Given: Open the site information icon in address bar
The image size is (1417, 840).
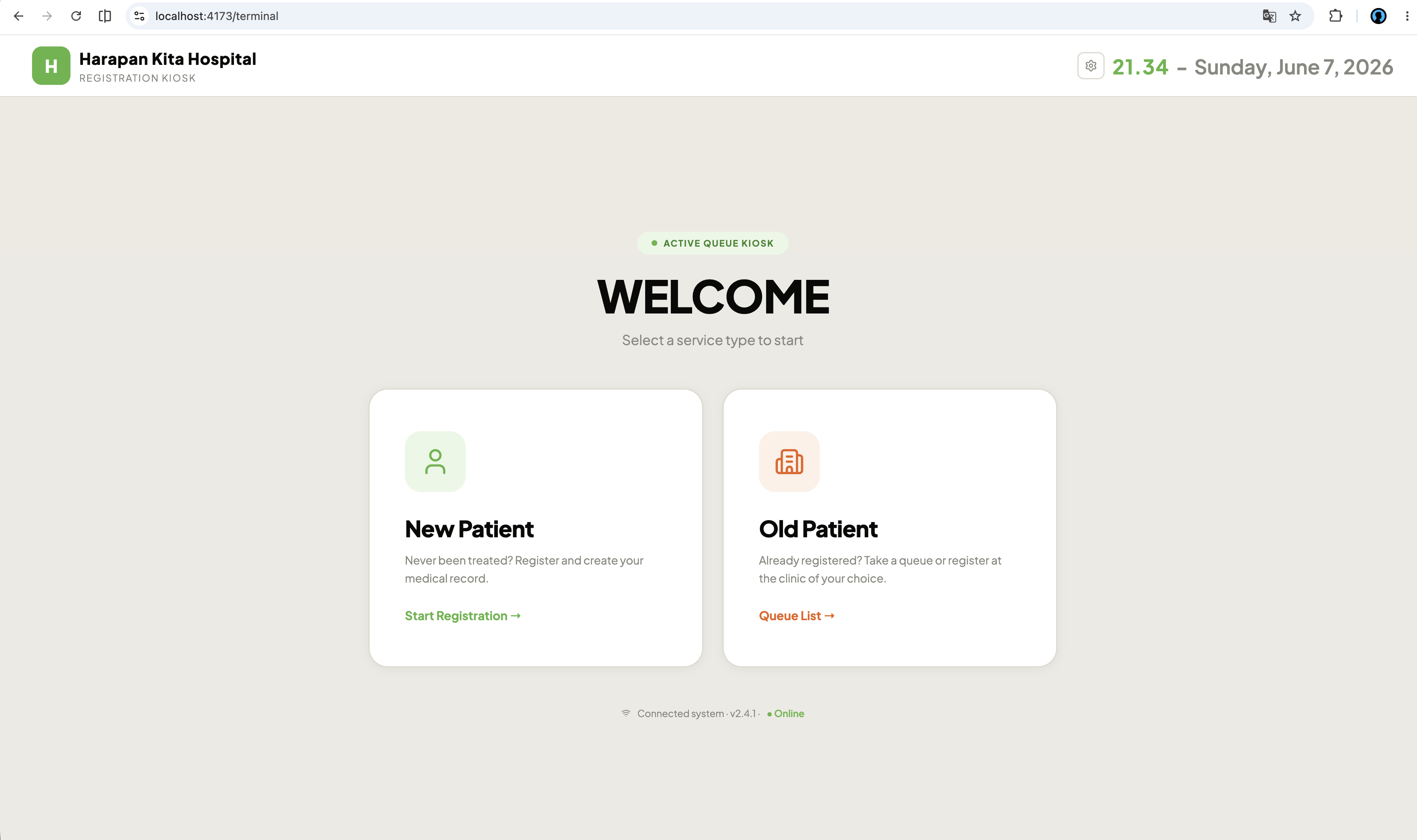Looking at the screenshot, I should (139, 16).
